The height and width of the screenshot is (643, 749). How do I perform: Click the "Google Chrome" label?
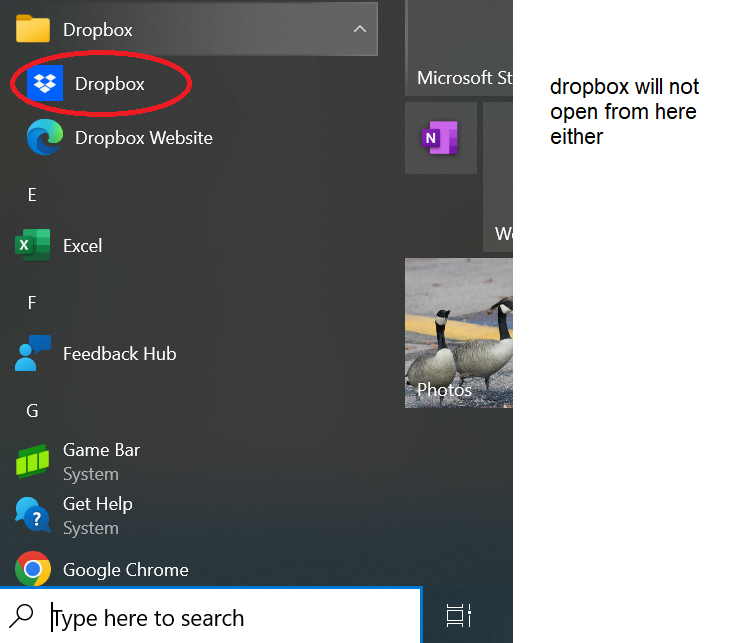point(126,570)
